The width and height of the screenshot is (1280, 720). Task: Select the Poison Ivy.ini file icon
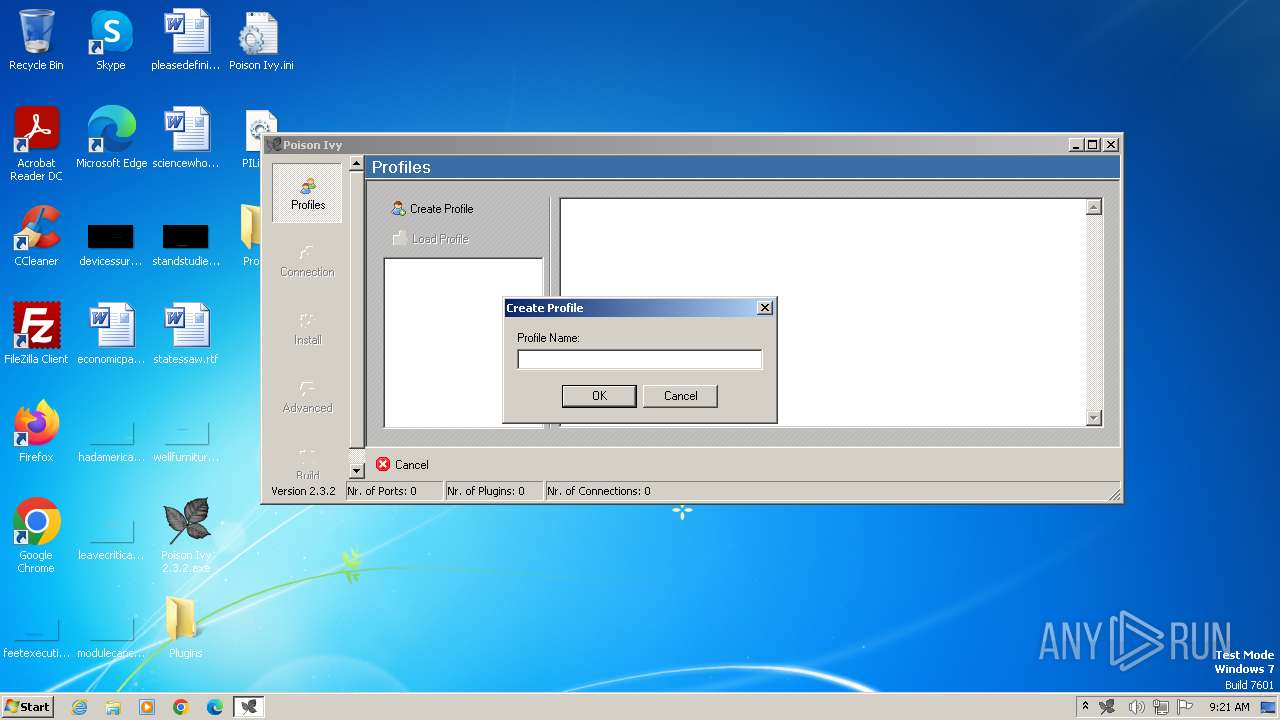[260, 40]
